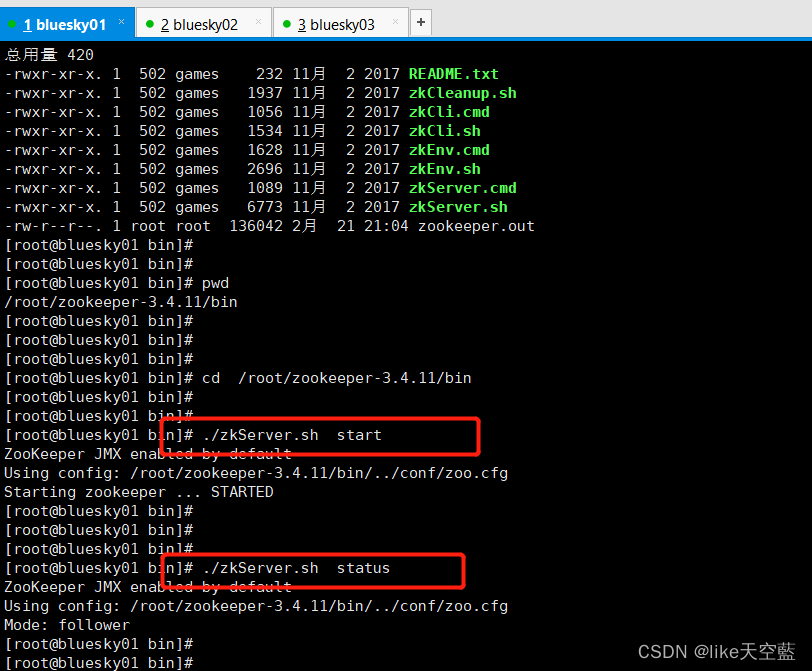Screen dimensions: 812x671
Task: Click the zkEnv.cmd file name
Action: (449, 150)
